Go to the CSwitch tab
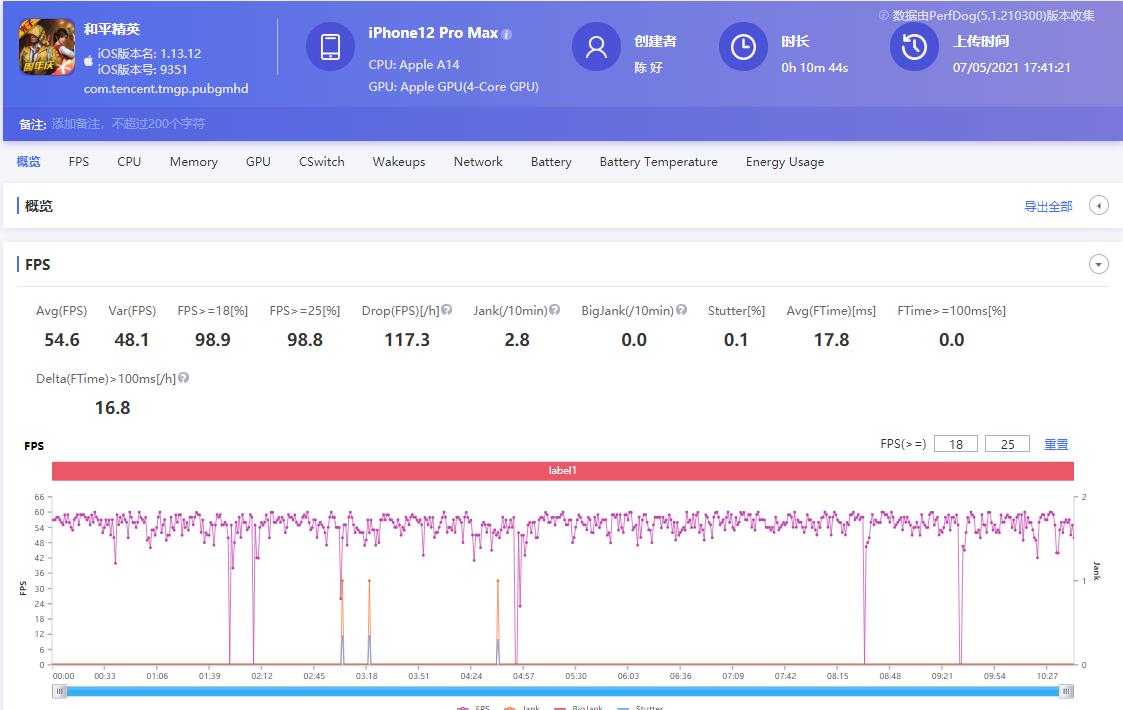This screenshot has height=710, width=1123. [321, 162]
